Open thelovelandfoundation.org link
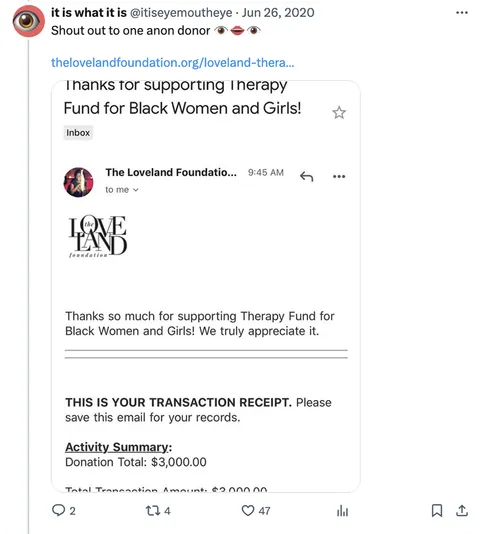Image resolution: width=480 pixels, height=534 pixels. pyautogui.click(x=172, y=63)
